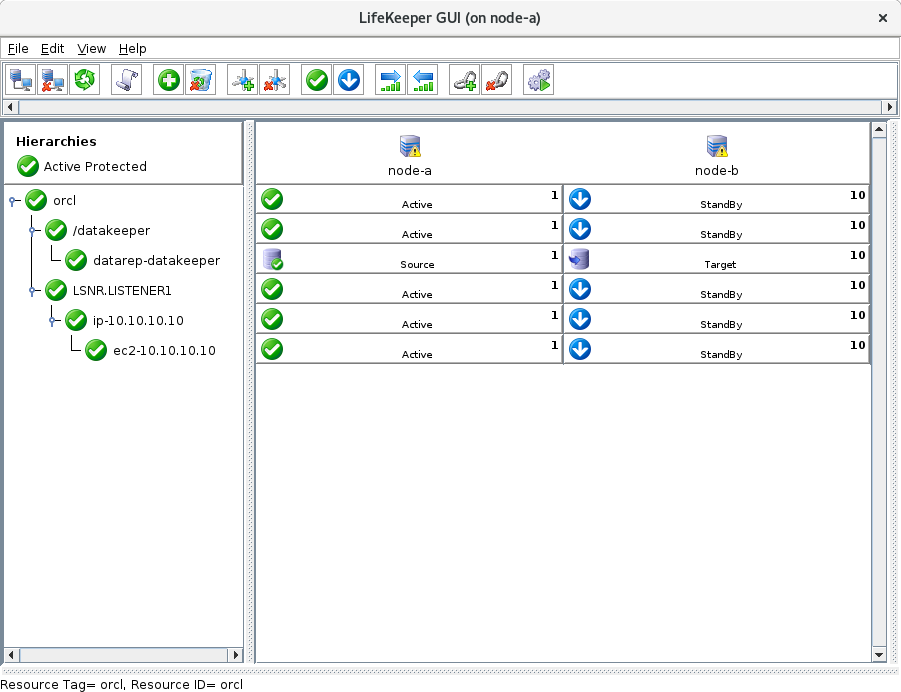Collapse the orcl hierarchy branch
901x692 pixels.
(x=12, y=200)
